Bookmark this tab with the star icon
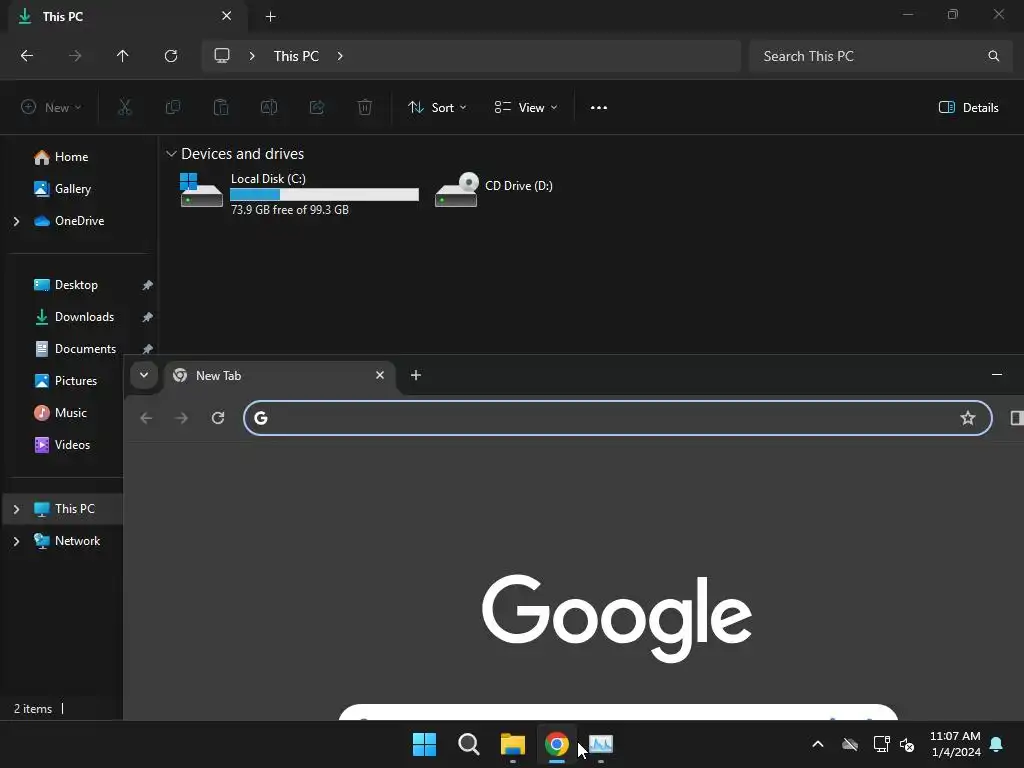This screenshot has height=768, width=1024. [968, 418]
